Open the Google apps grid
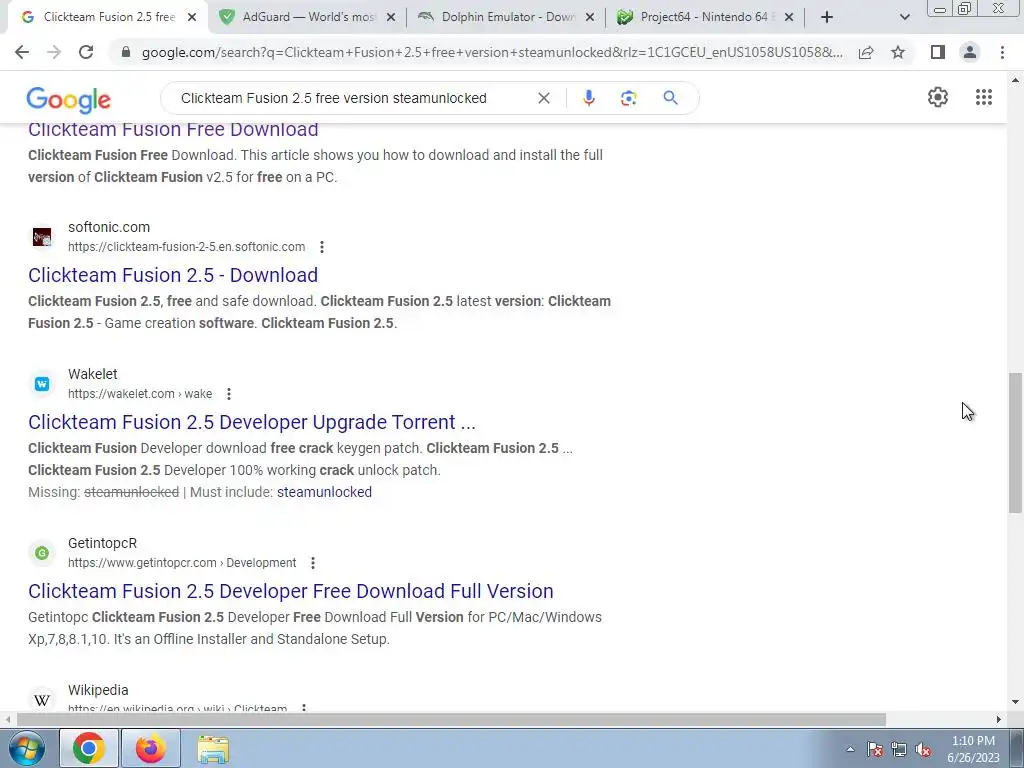 point(984,97)
